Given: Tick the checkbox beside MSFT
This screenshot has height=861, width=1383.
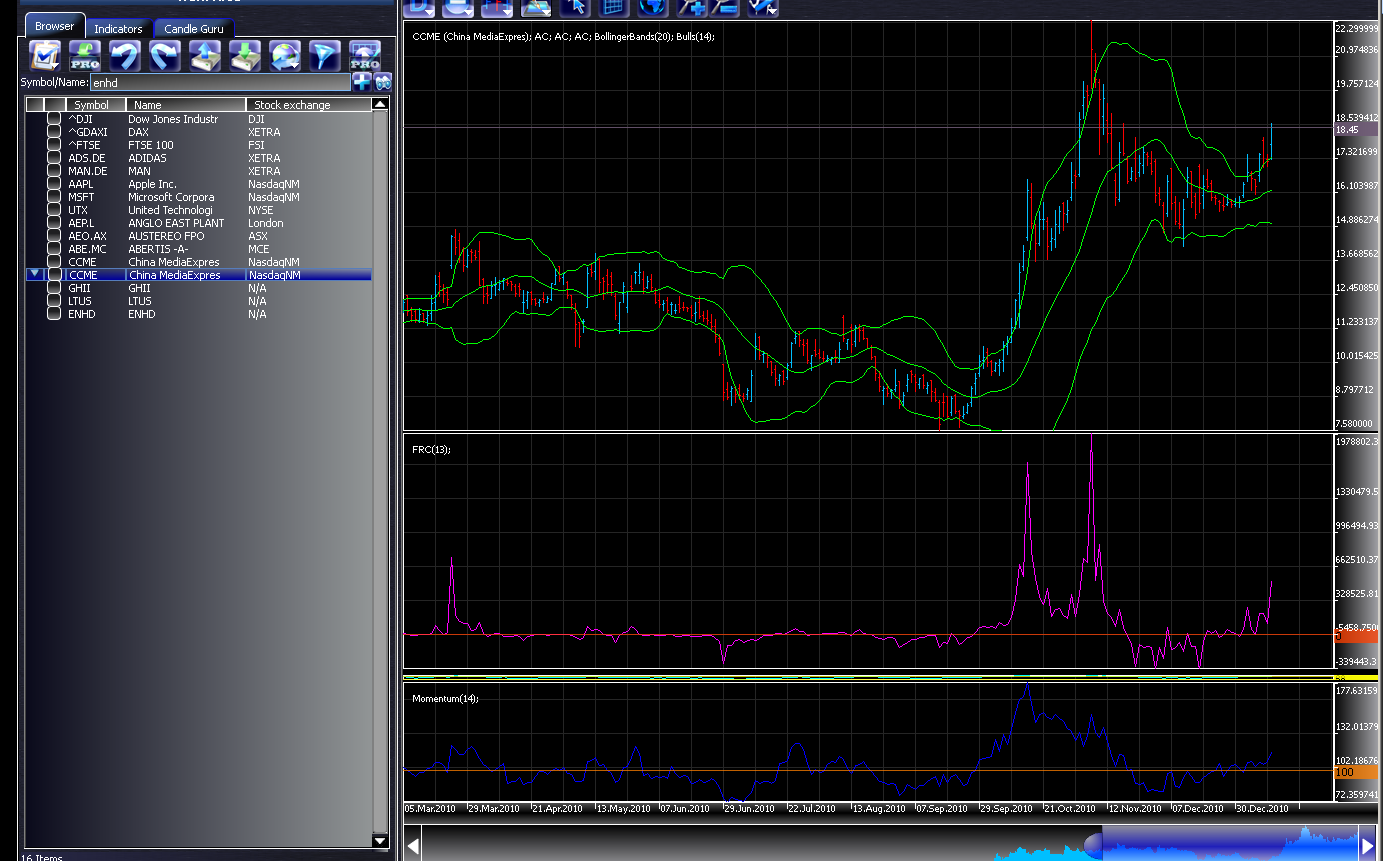Looking at the screenshot, I should point(54,197).
